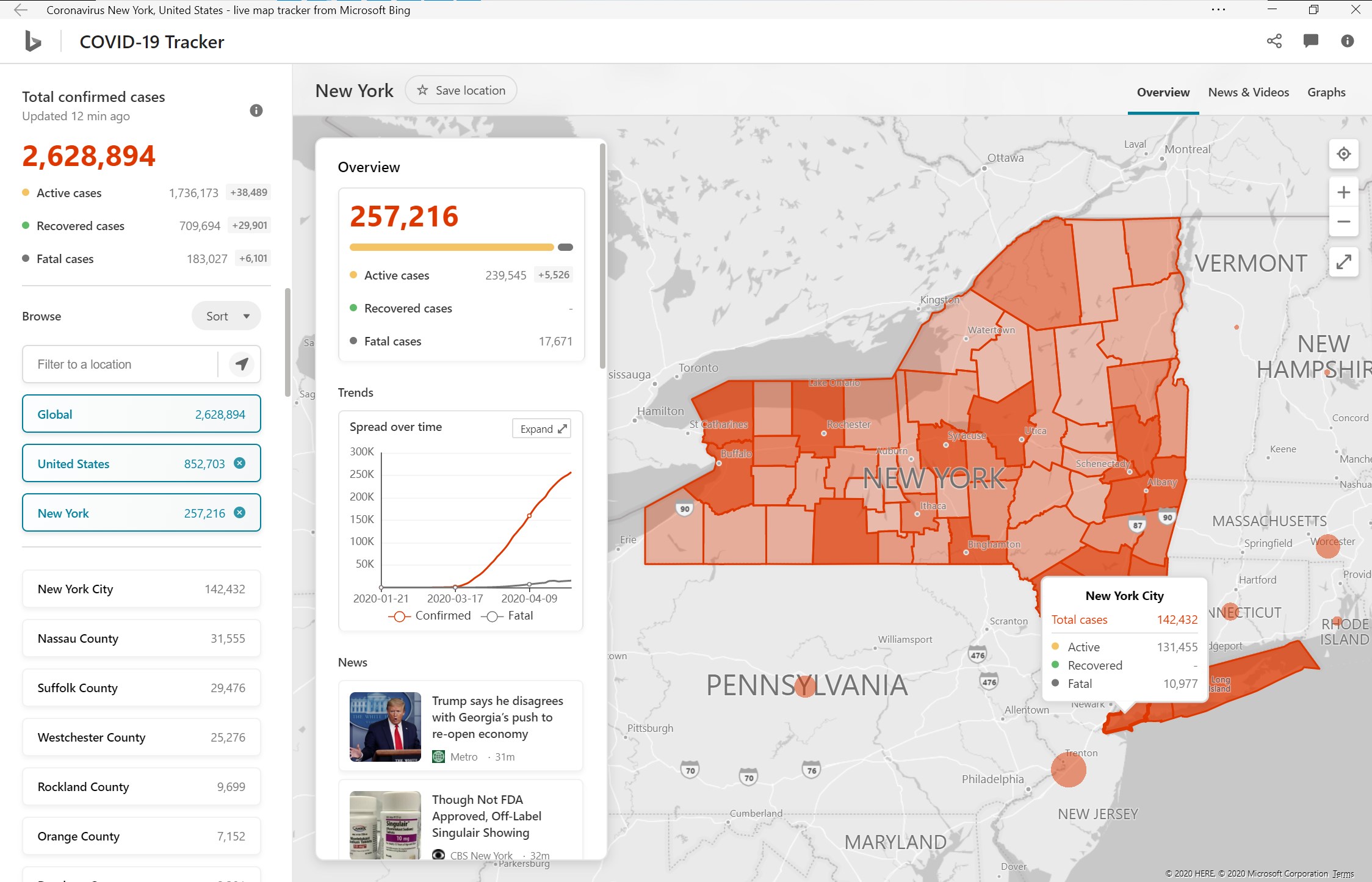The height and width of the screenshot is (882, 1372).
Task: Click the share icon in header
Action: tap(1274, 41)
